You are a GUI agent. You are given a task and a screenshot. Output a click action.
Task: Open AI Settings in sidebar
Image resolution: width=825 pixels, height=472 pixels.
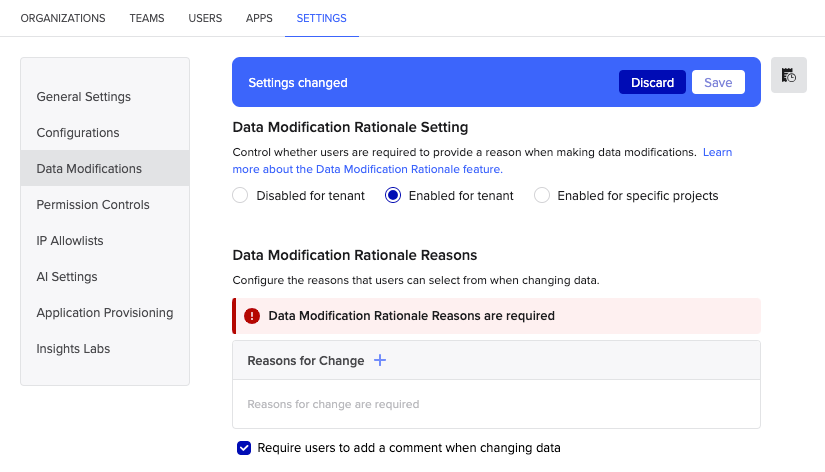tap(68, 277)
